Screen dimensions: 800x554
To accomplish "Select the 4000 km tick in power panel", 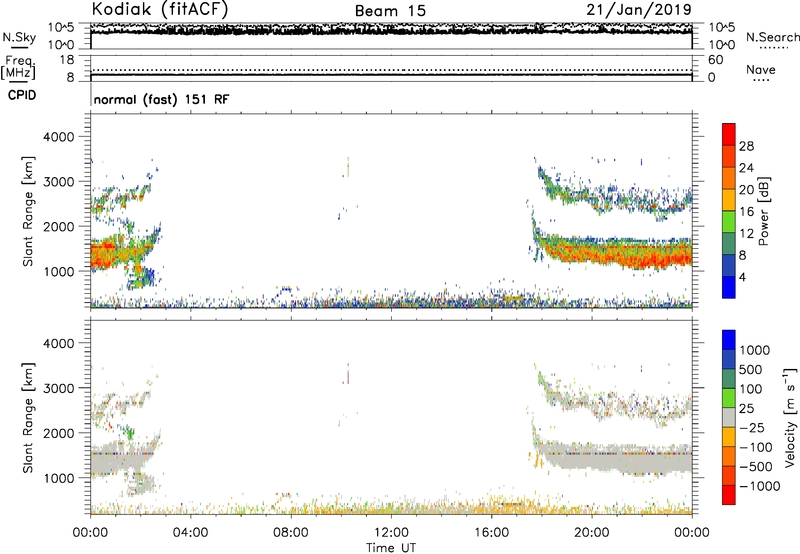I will pos(59,137).
